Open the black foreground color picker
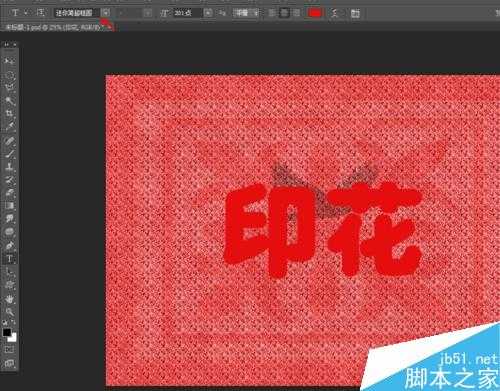500x391 pixels. point(7,332)
